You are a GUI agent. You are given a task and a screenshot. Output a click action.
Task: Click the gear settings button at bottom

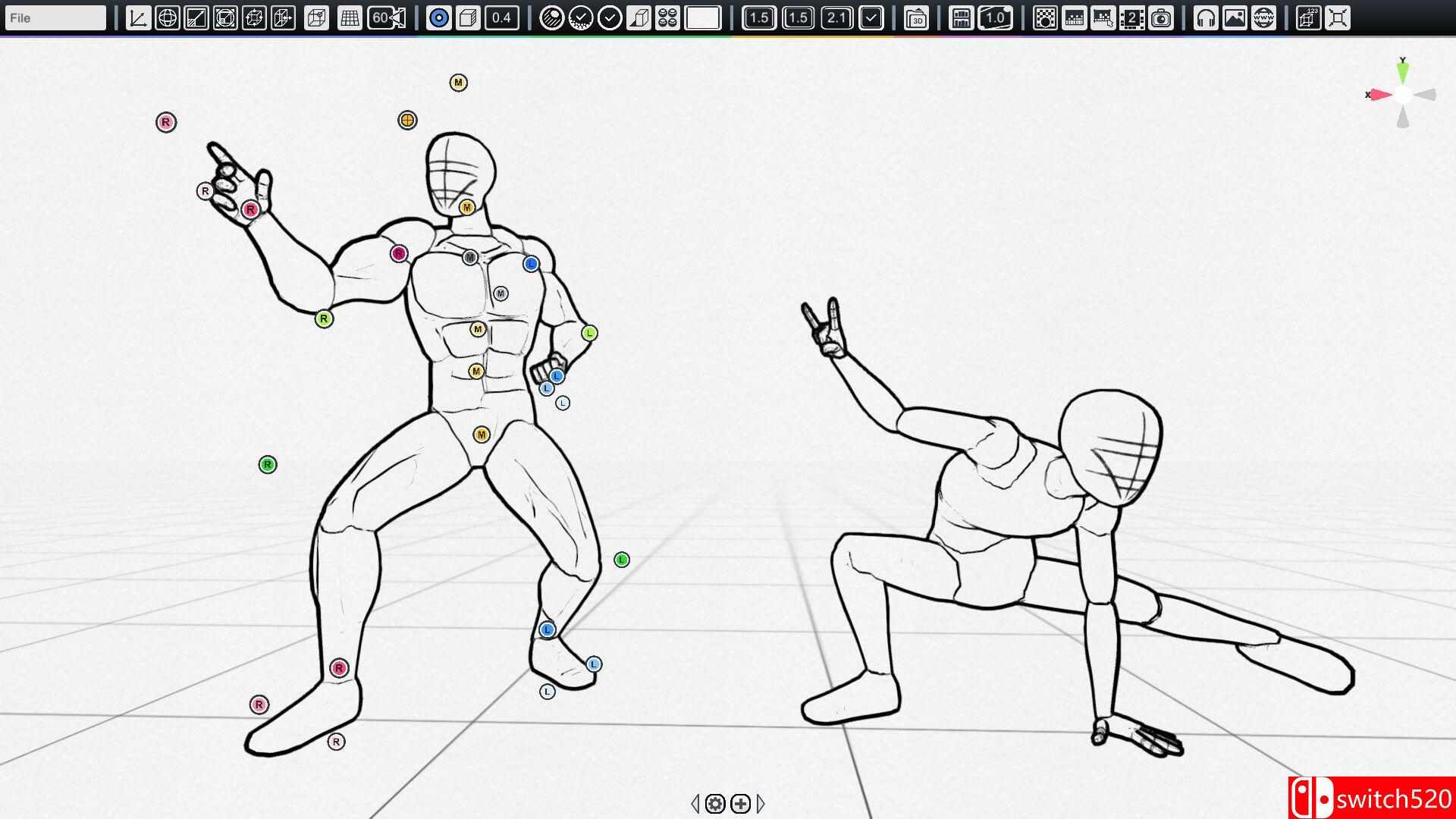point(715,803)
